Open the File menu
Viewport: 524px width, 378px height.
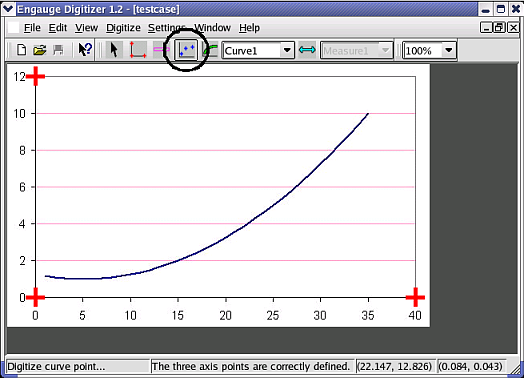pyautogui.click(x=32, y=28)
